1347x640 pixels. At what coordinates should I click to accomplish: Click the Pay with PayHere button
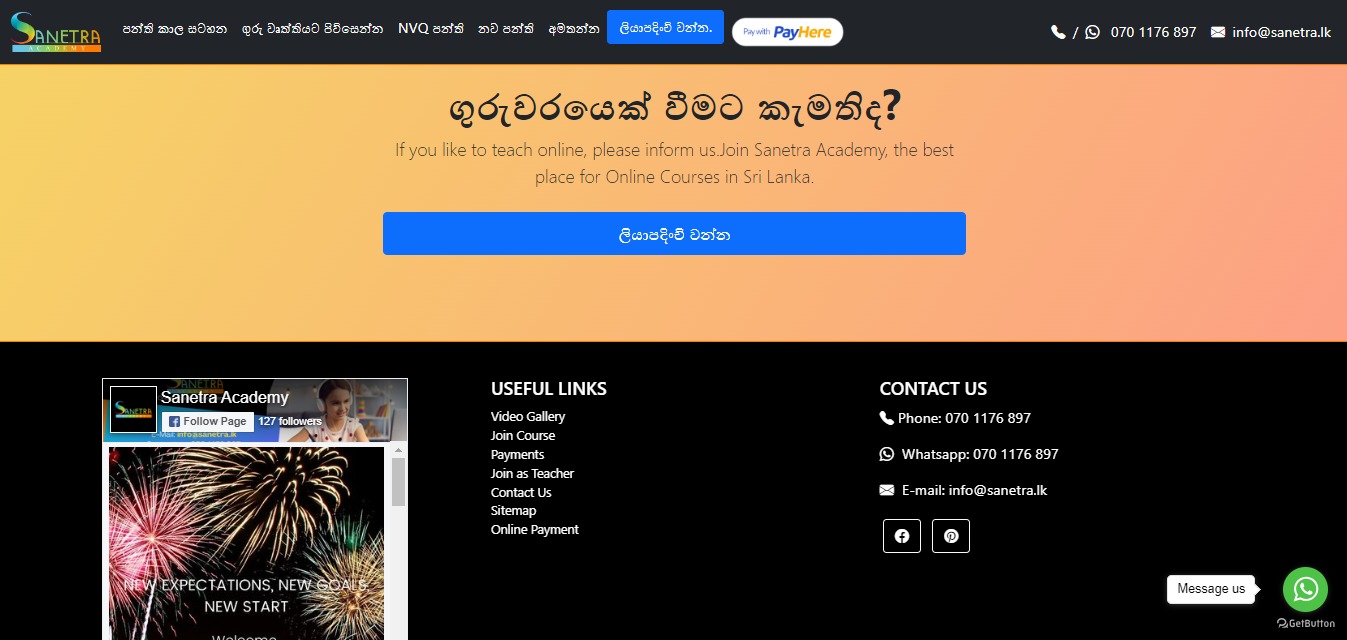pos(787,32)
